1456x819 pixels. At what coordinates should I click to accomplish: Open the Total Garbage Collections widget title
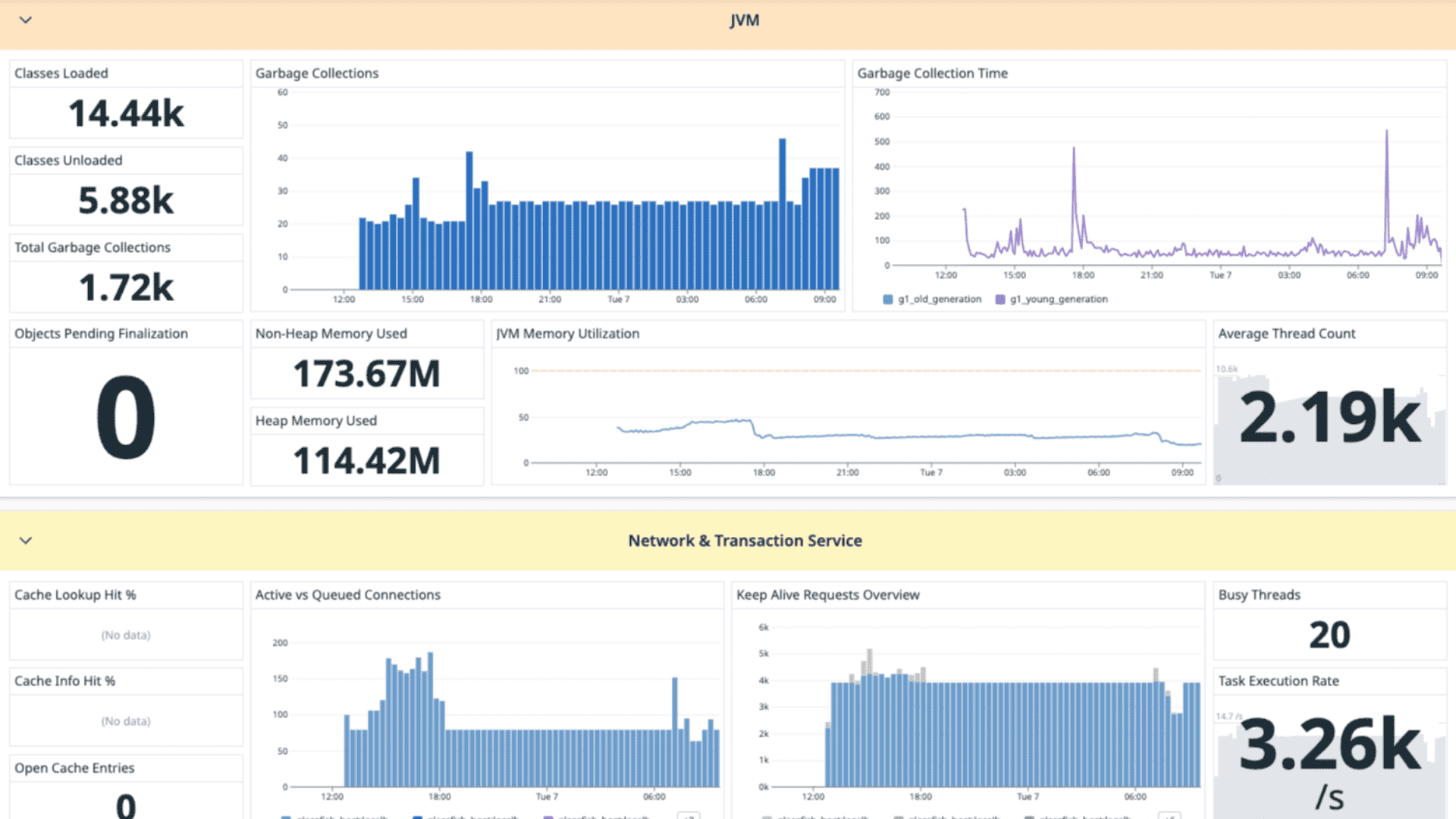[93, 248]
